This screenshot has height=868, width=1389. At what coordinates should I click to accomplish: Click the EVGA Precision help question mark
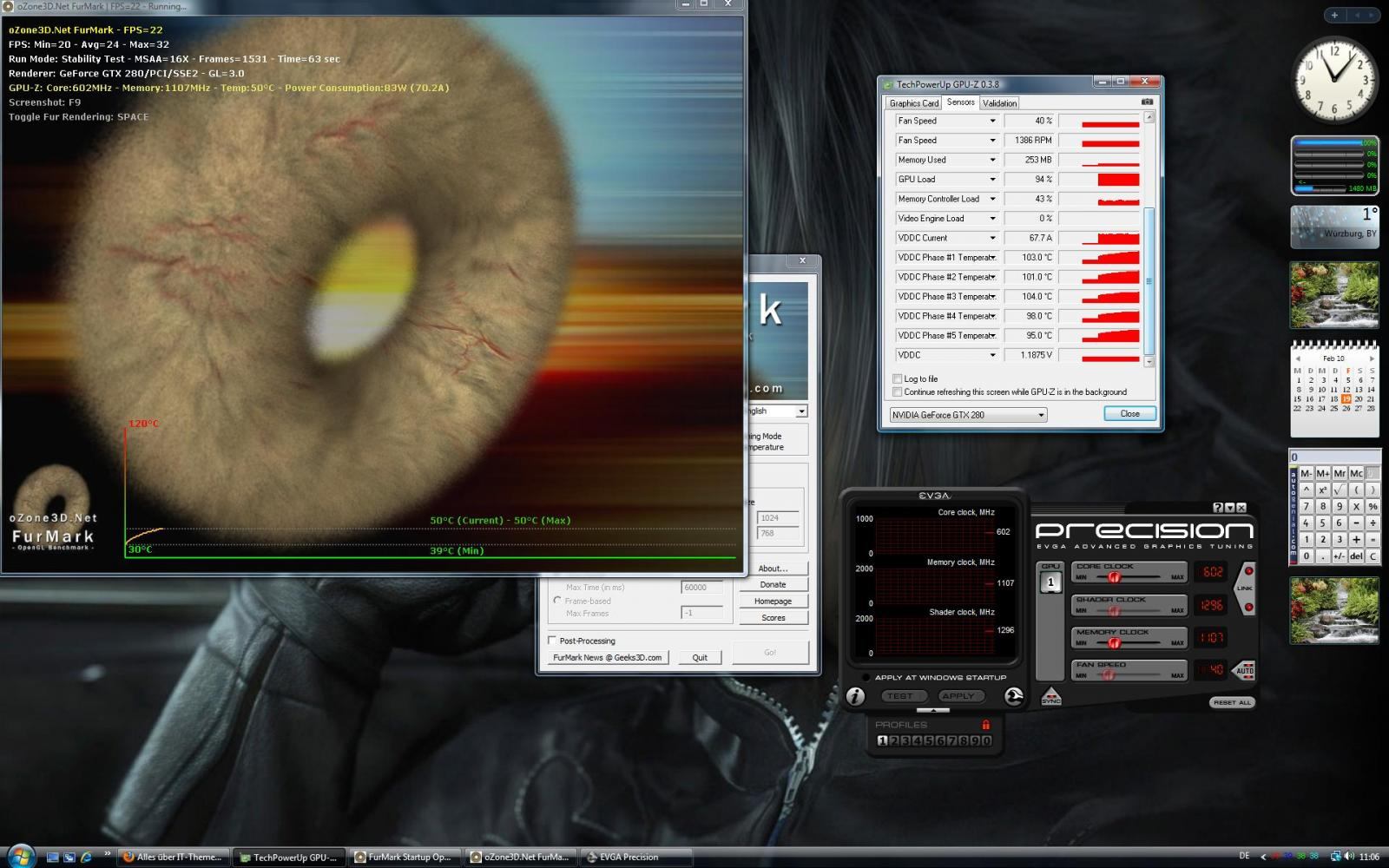[1218, 508]
